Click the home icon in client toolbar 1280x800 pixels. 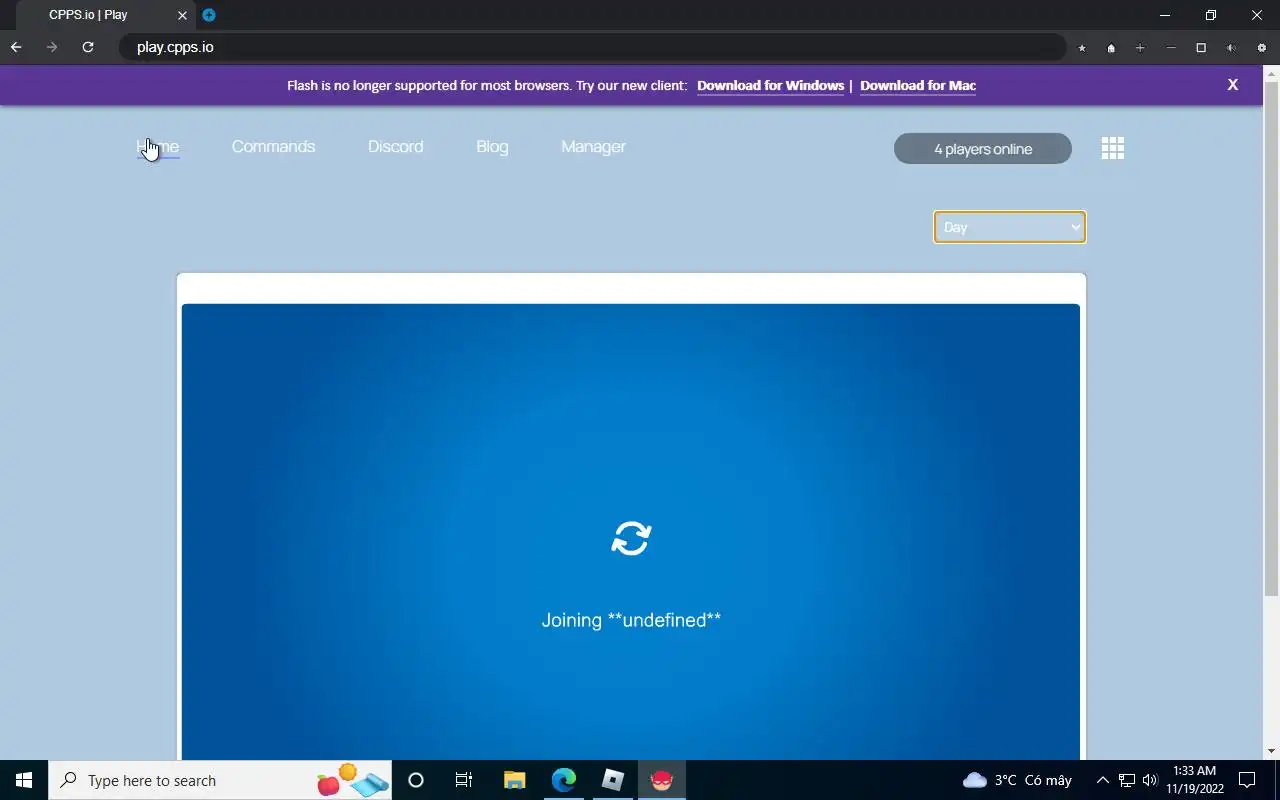pos(1111,48)
